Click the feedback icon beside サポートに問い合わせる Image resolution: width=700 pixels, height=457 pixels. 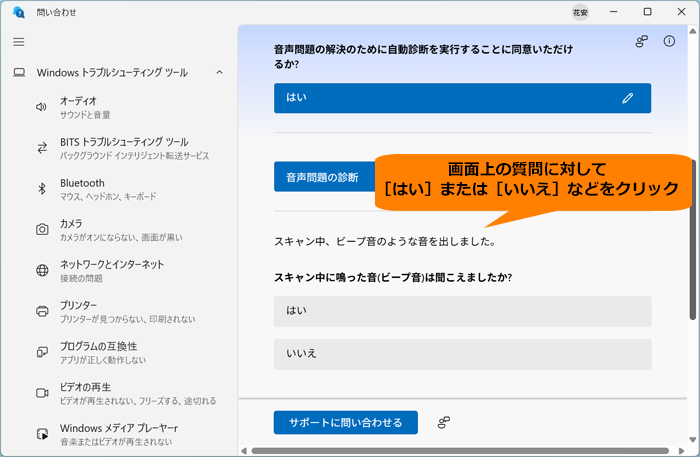tap(443, 422)
